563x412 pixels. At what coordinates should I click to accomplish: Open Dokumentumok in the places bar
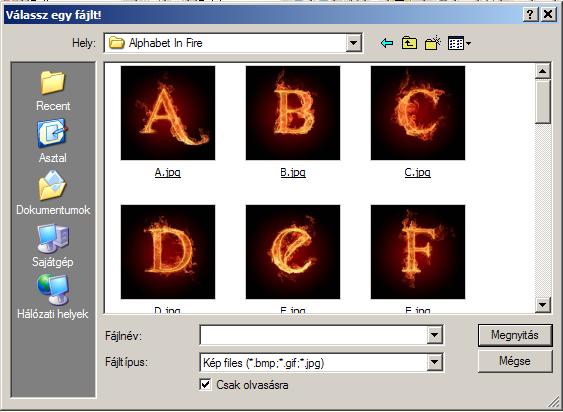(53, 193)
